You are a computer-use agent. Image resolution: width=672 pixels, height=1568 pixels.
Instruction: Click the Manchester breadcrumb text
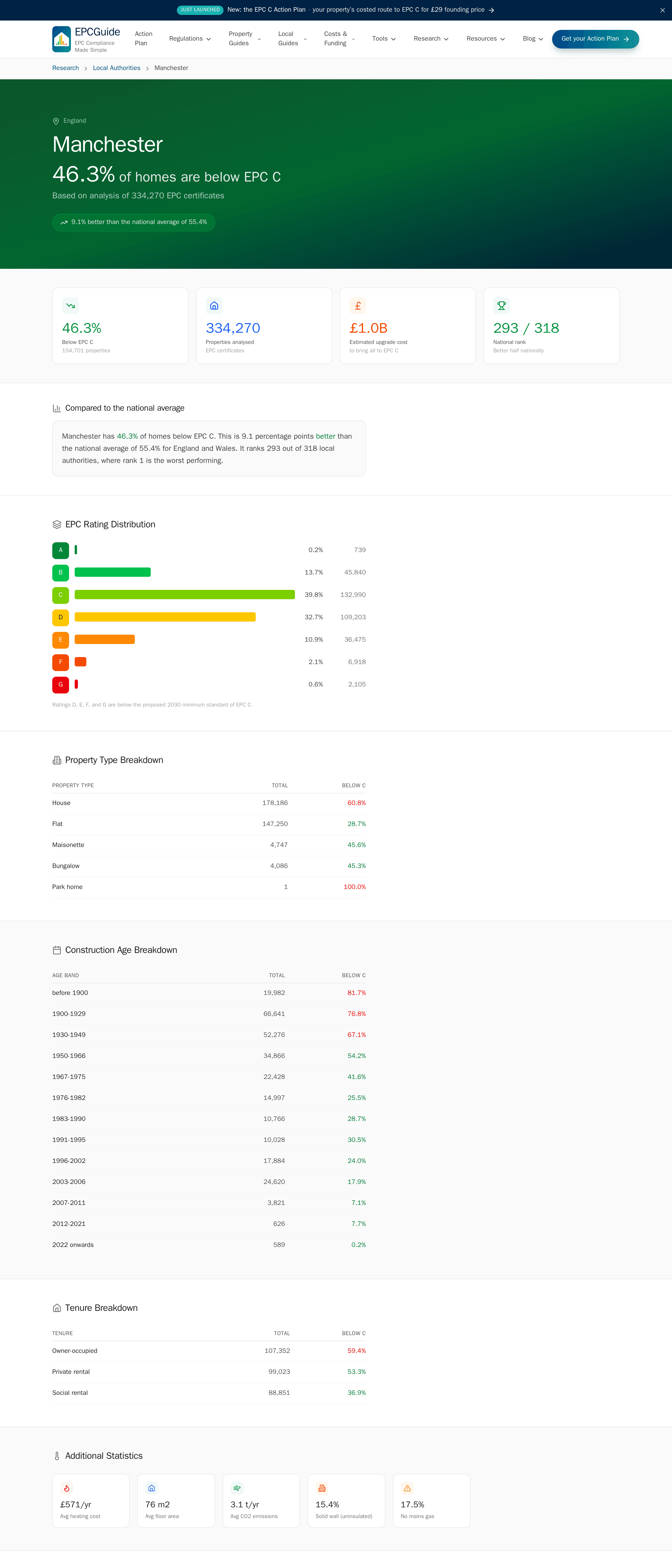click(x=171, y=68)
